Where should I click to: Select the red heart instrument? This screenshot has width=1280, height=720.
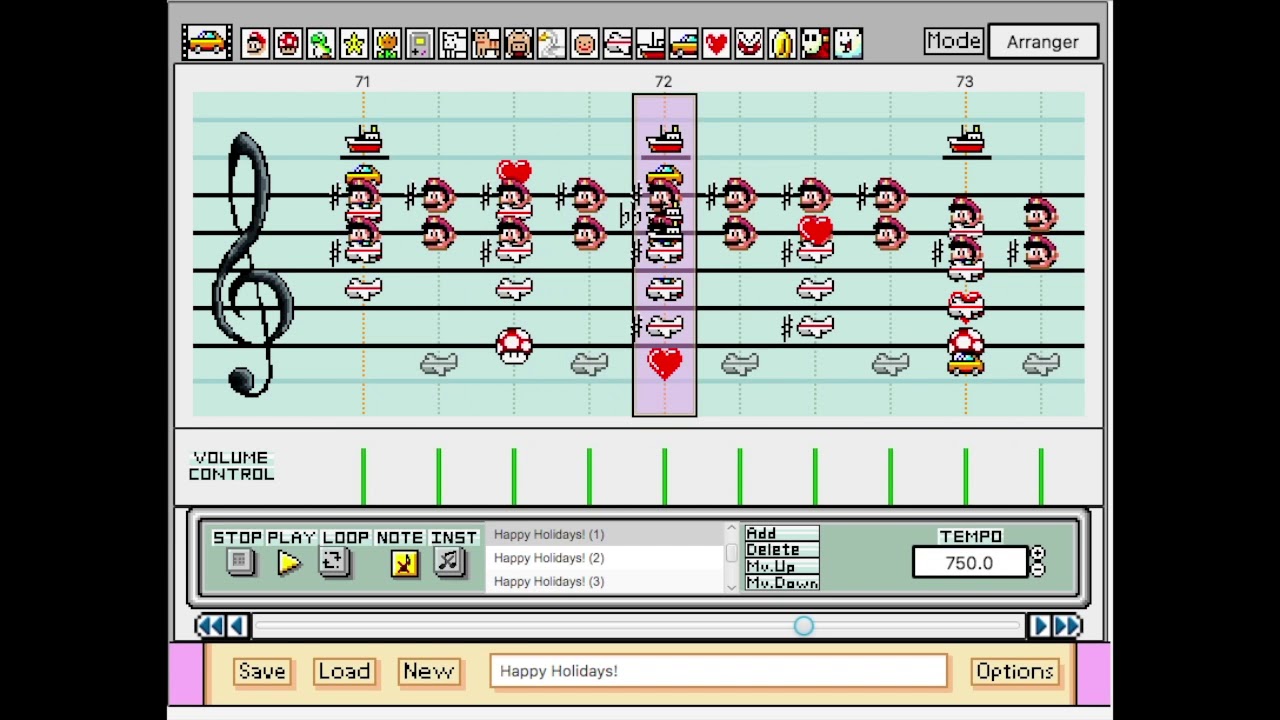pos(716,43)
